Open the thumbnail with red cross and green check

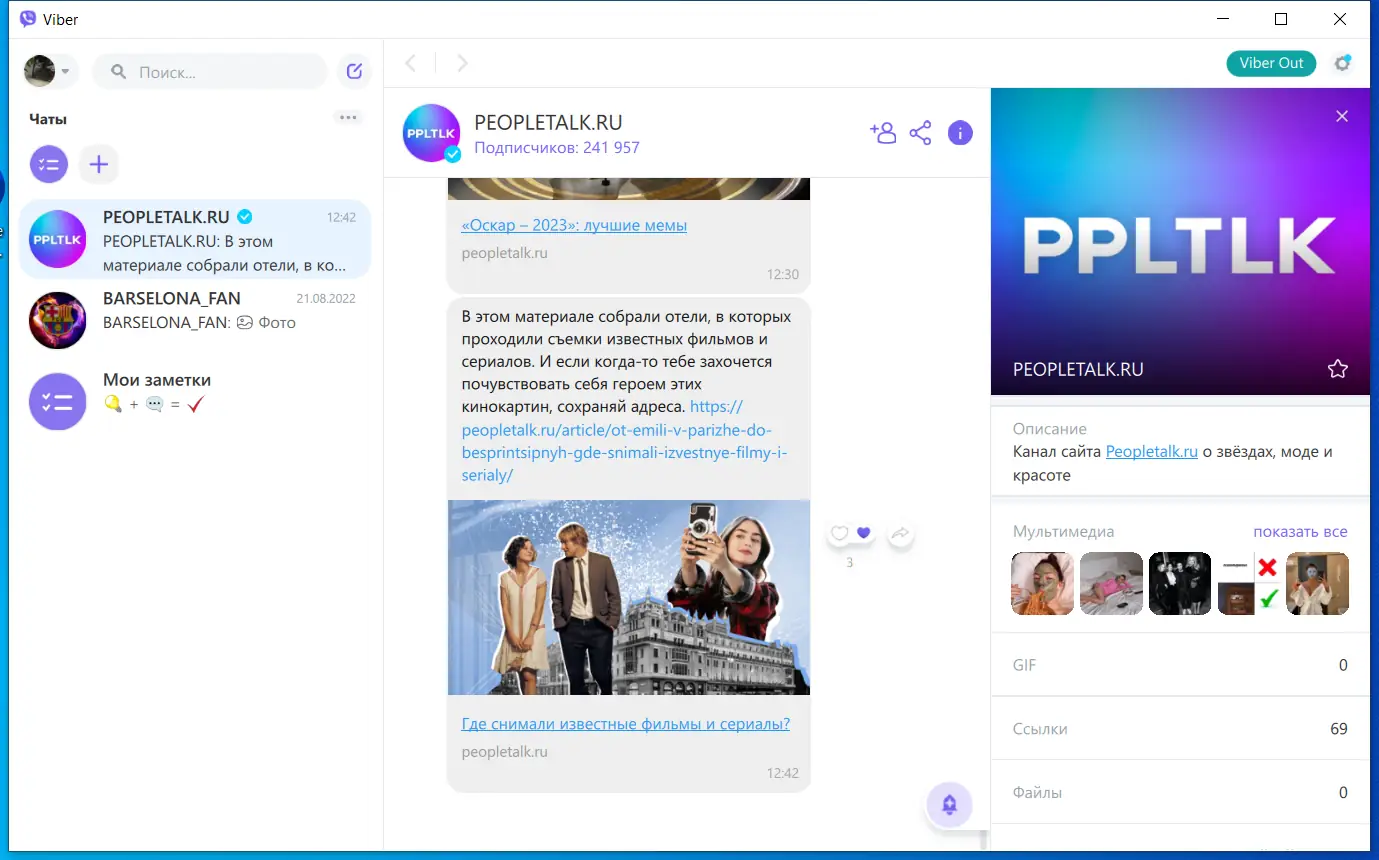click(1249, 583)
